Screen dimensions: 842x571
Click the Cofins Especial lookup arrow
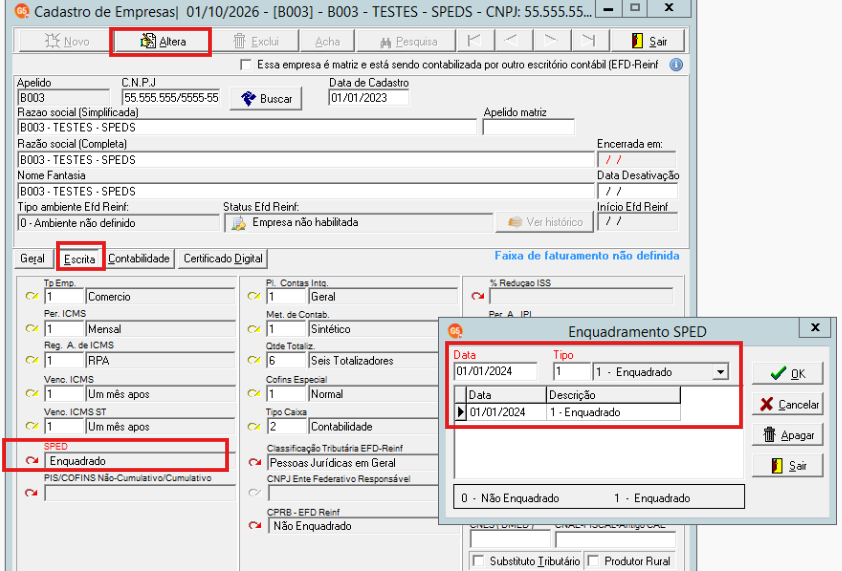[254, 393]
